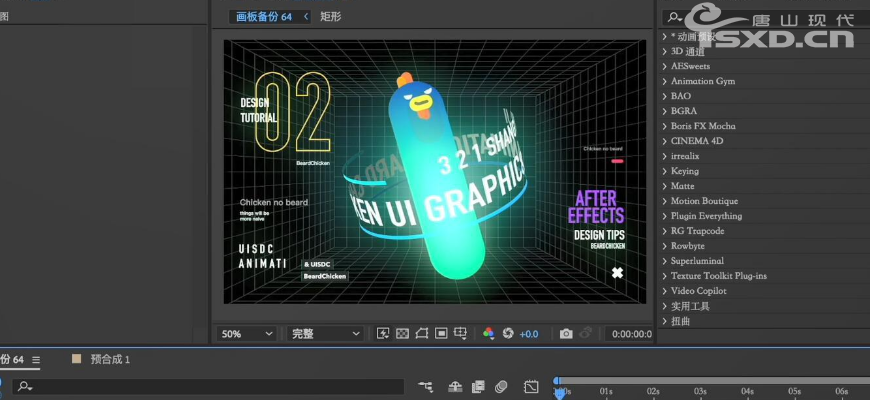Click the tan 预合成 1 label color swatch
The image size is (870, 400).
click(77, 359)
